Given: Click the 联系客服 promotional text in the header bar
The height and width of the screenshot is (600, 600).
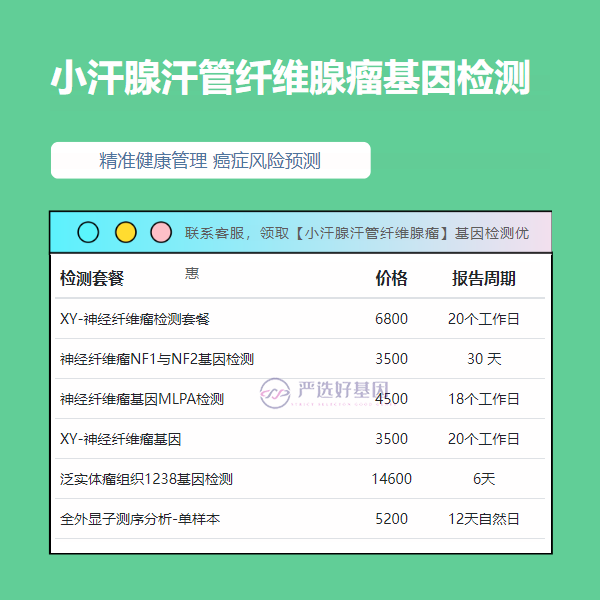Looking at the screenshot, I should [x=357, y=233].
